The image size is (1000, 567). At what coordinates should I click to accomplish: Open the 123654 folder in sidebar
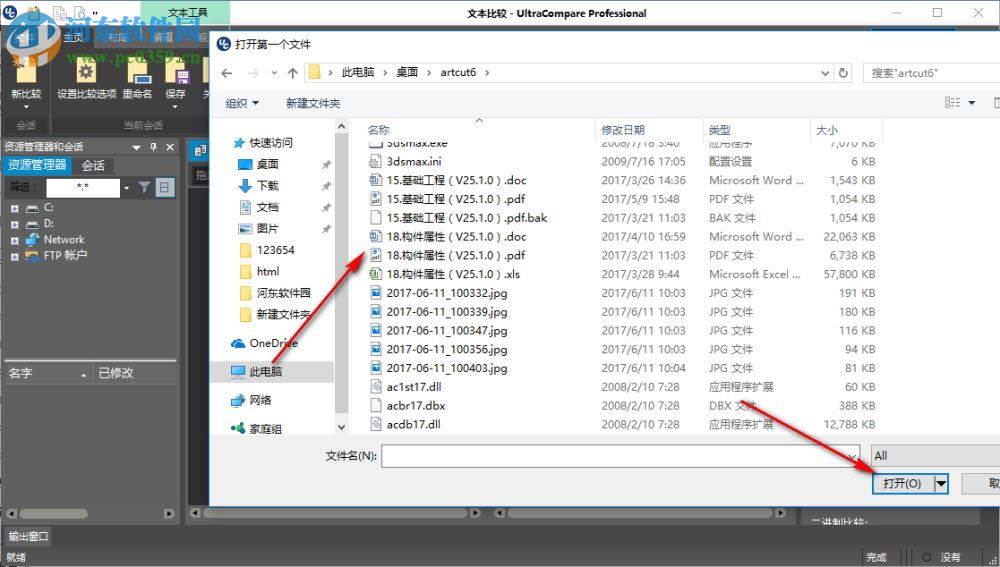(x=267, y=250)
